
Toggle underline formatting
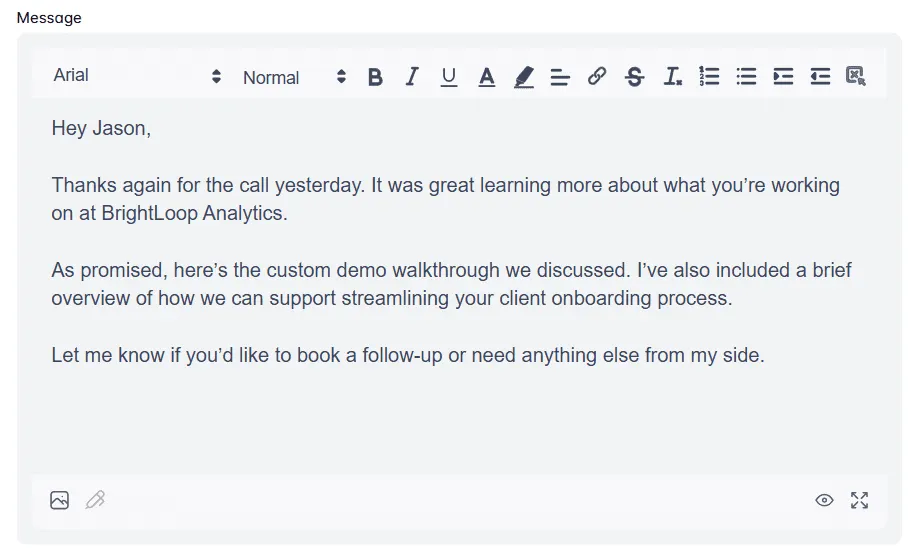[449, 77]
